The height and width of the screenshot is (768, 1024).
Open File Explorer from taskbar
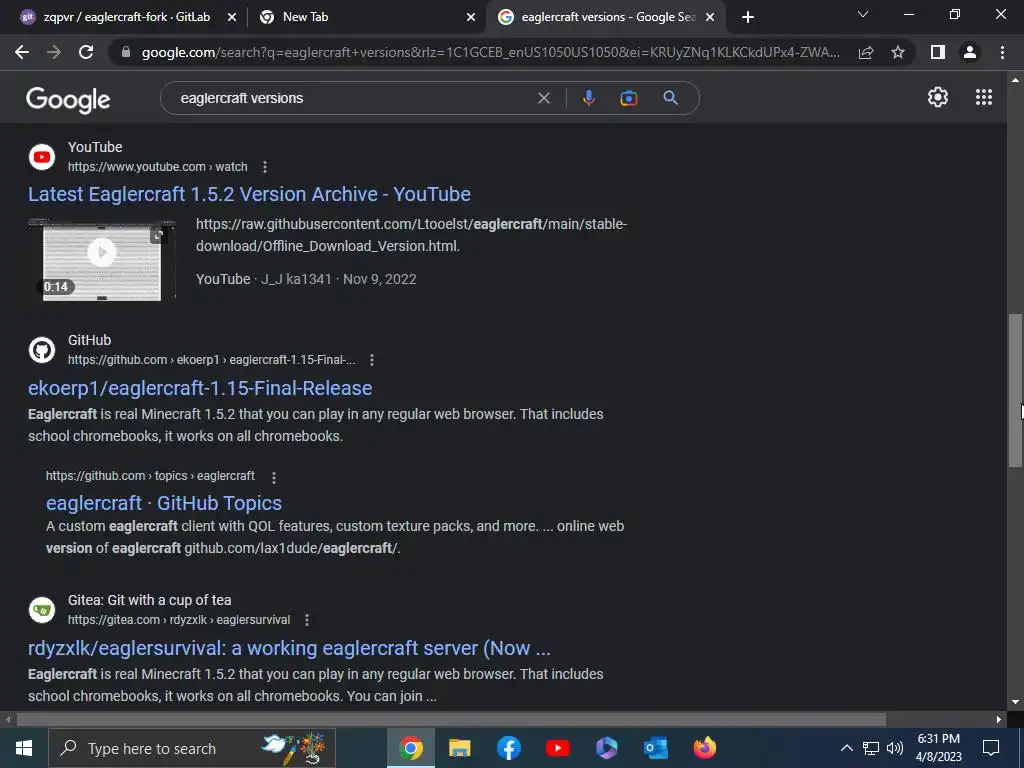pos(460,748)
